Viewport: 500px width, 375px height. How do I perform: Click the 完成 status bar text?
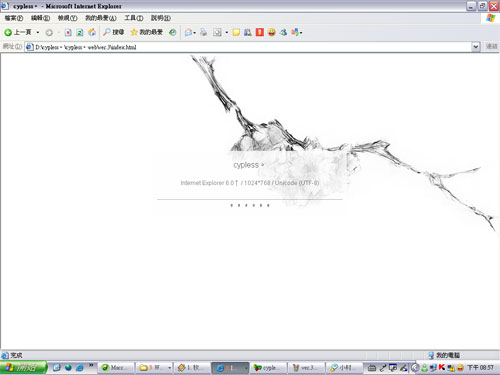coord(16,355)
